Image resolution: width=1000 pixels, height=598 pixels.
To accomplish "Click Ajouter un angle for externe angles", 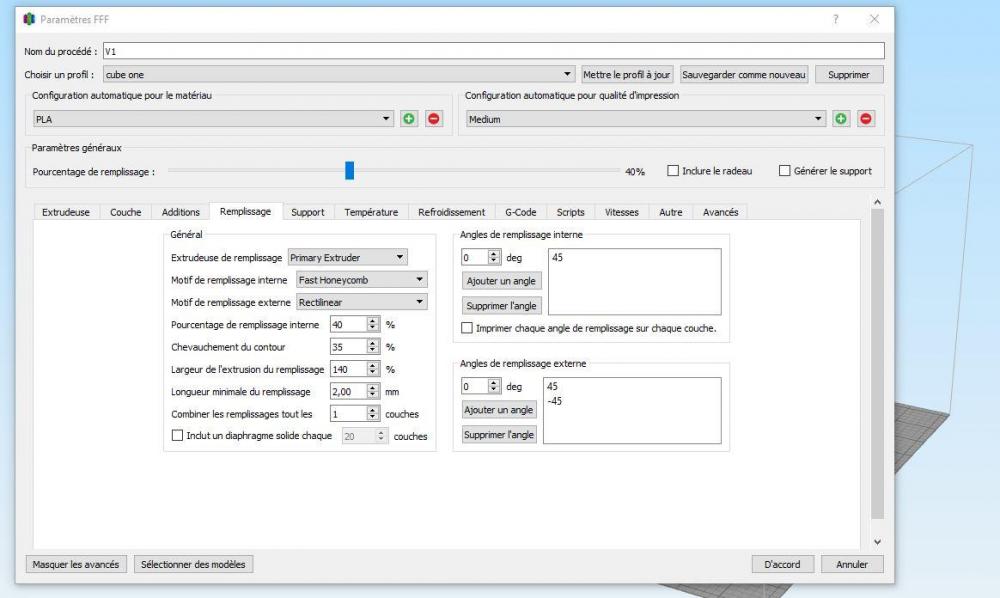I will tap(499, 410).
